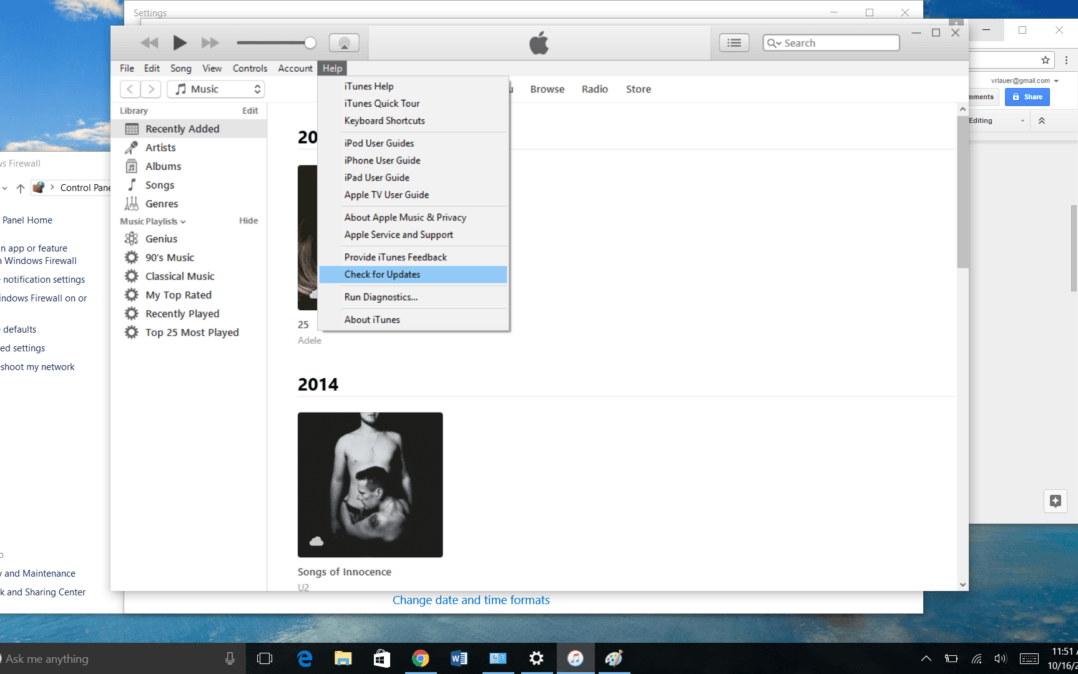1078x674 pixels.
Task: Choose Check for Updates
Action: tap(413, 274)
